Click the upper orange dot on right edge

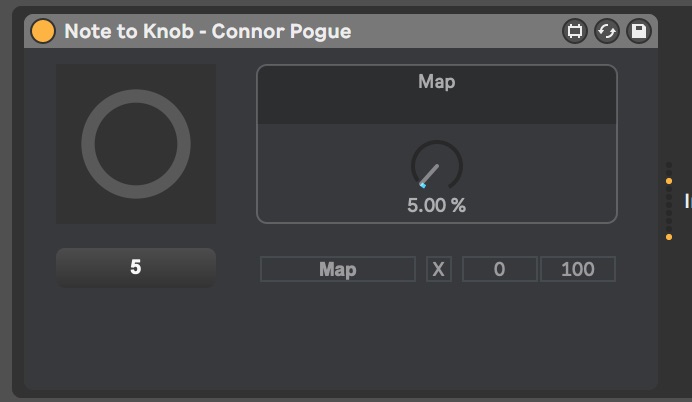669,181
